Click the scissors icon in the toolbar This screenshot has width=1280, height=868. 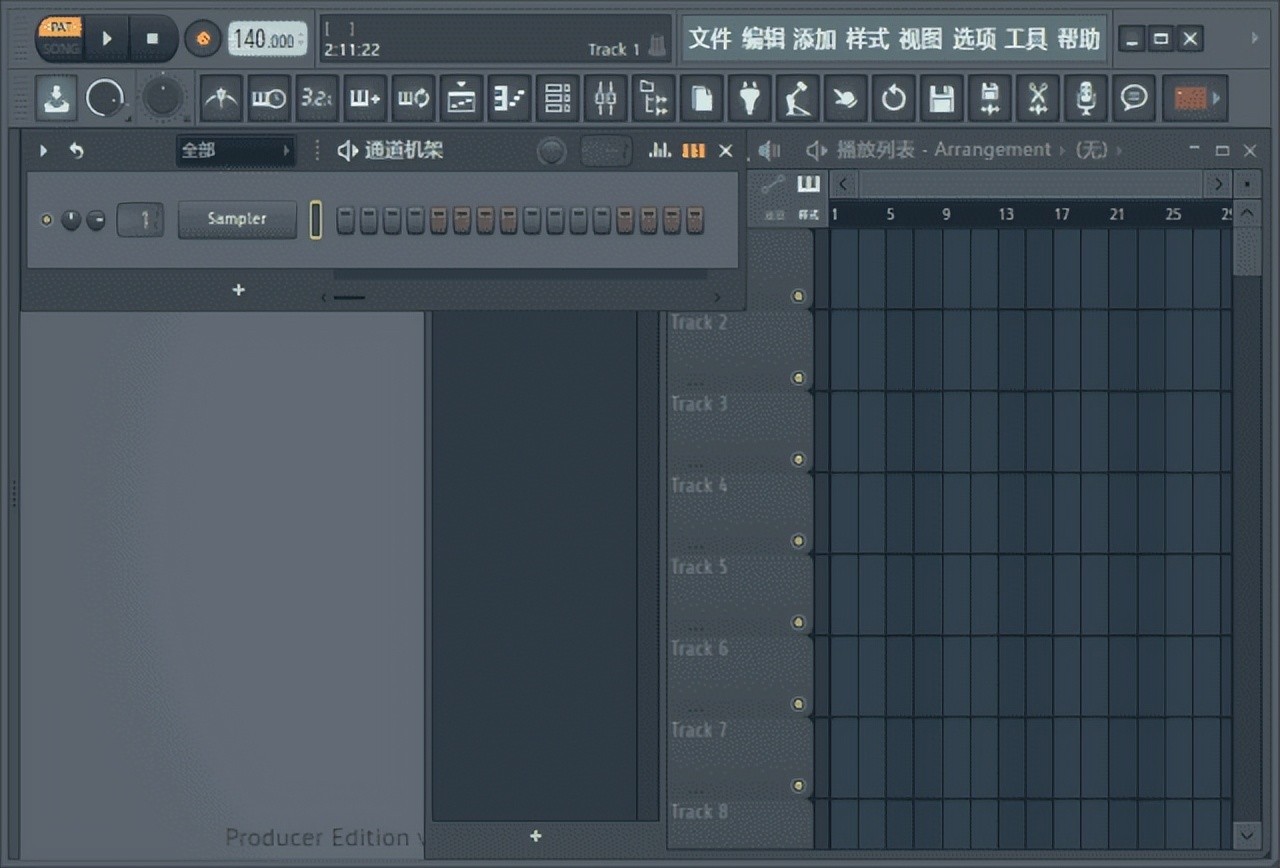(1038, 98)
